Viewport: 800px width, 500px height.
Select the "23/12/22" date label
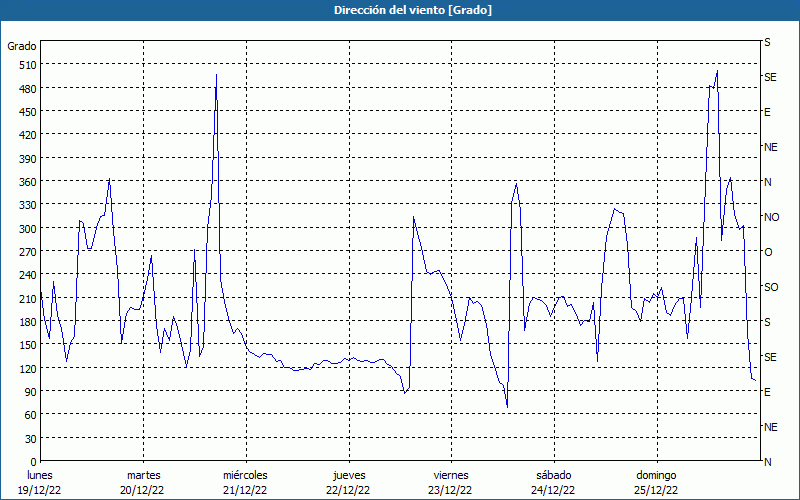[451, 490]
